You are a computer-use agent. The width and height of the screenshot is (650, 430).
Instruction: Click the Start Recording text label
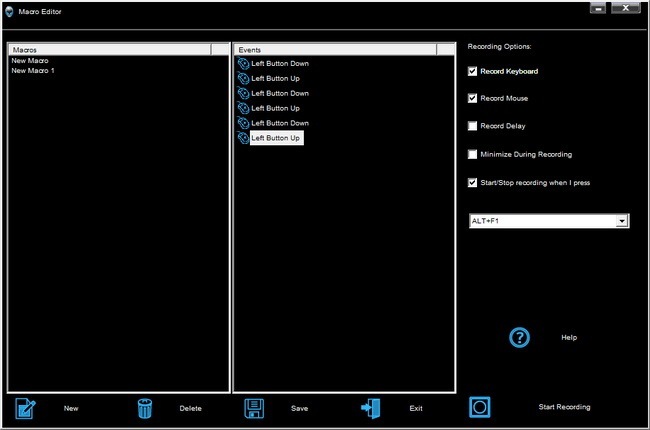(564, 407)
